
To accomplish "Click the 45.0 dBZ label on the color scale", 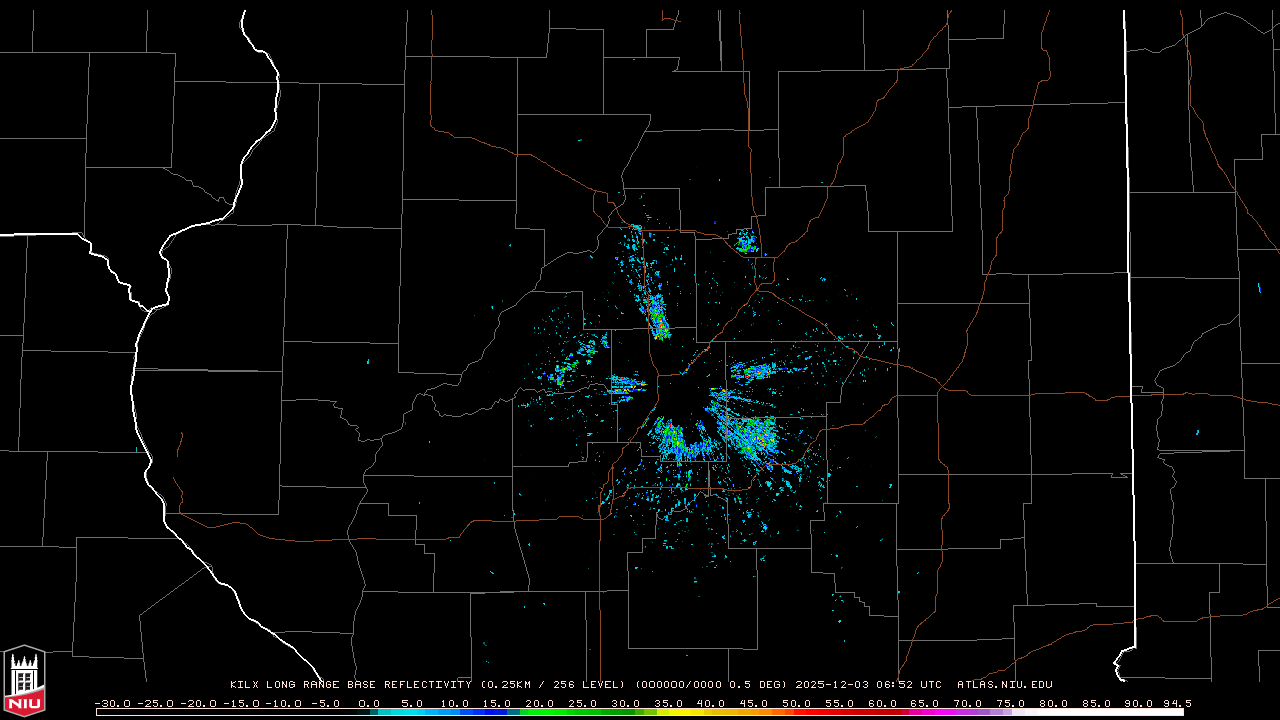I will point(754,703).
